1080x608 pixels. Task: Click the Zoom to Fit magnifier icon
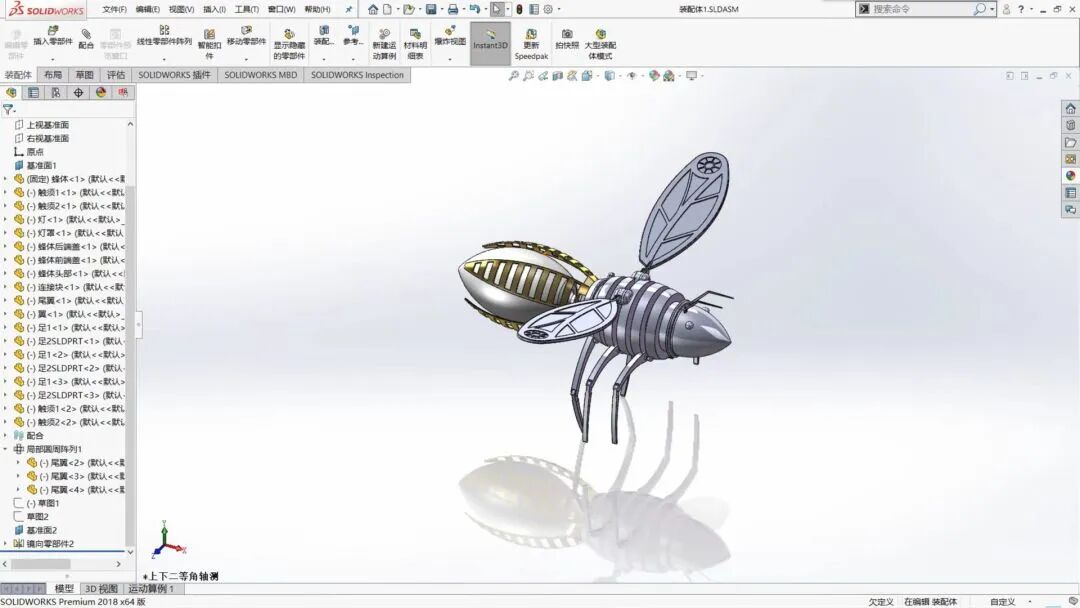click(513, 76)
